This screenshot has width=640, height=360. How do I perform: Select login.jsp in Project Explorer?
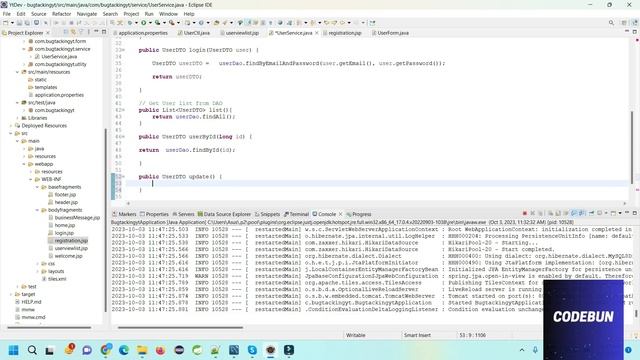click(x=64, y=233)
